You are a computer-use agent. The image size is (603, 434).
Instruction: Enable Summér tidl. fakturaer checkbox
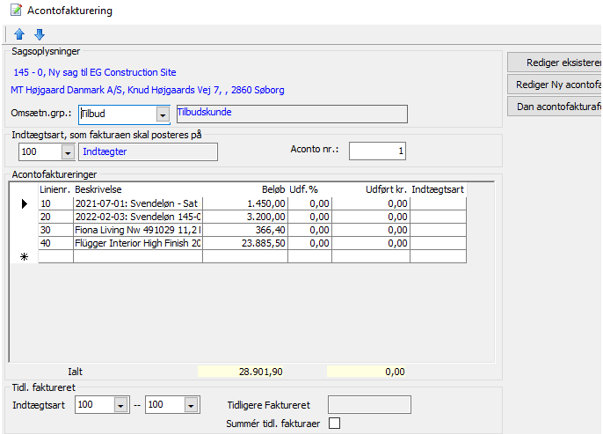pos(334,423)
